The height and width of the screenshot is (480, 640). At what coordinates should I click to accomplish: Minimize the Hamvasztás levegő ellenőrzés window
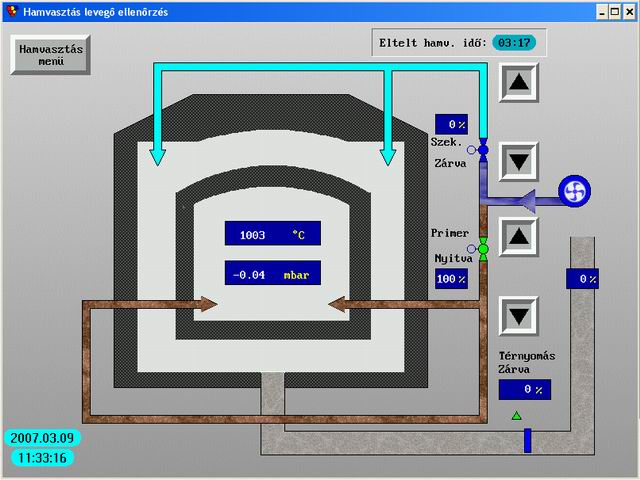(x=602, y=12)
